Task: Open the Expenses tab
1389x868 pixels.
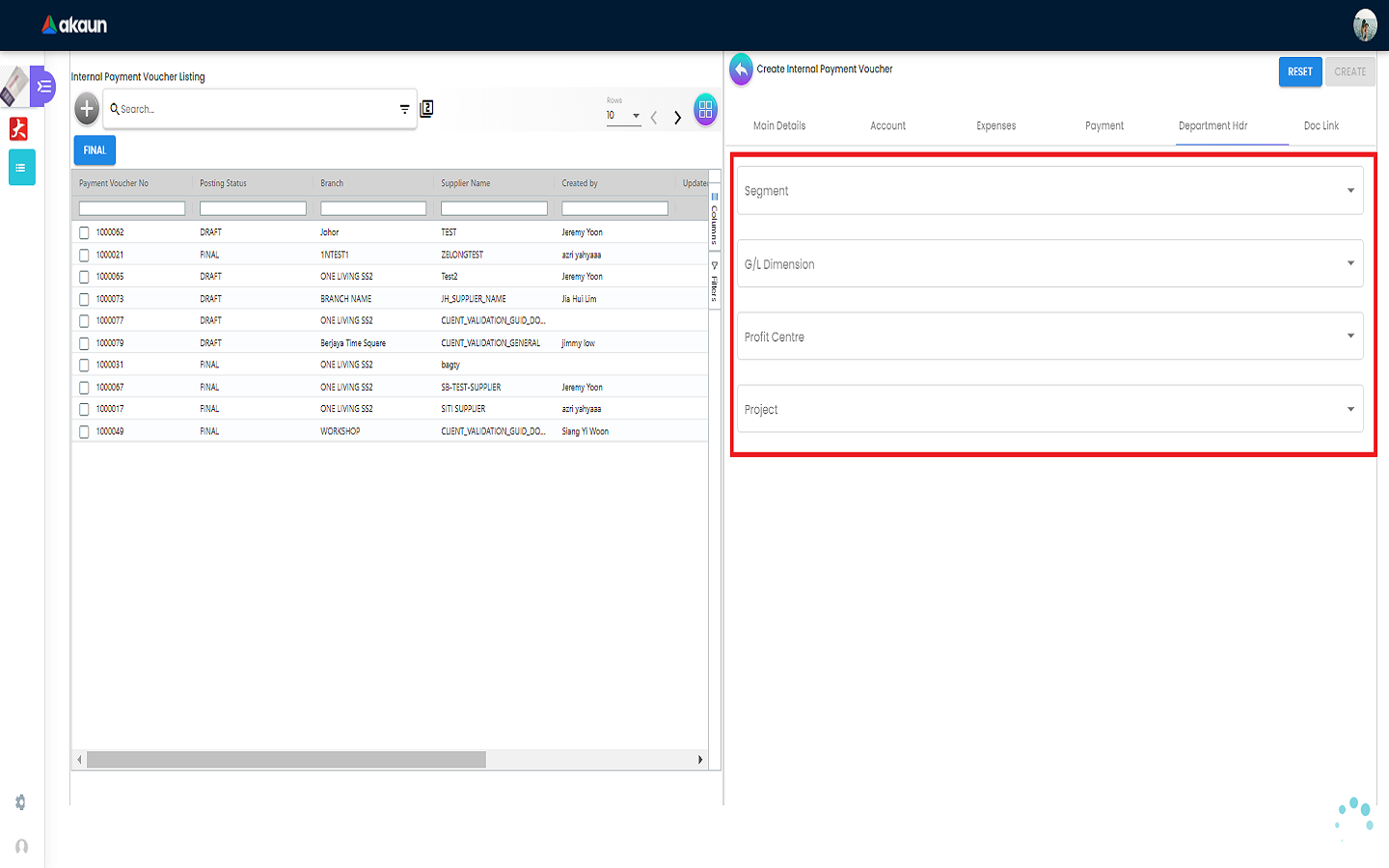Action: click(995, 126)
